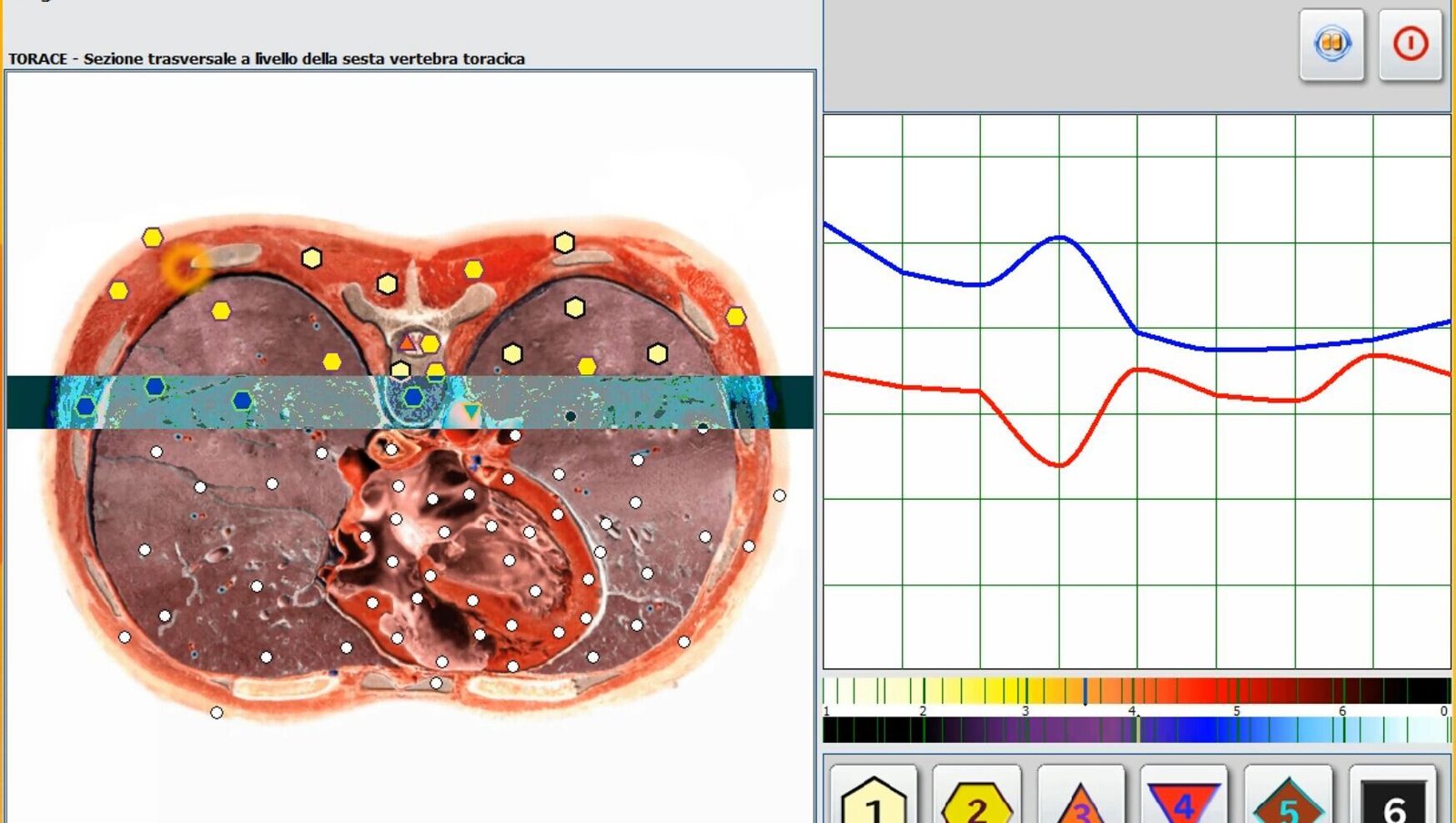Select the level 6 black square button
Viewport: 1456px width, 823px height.
1392,795
